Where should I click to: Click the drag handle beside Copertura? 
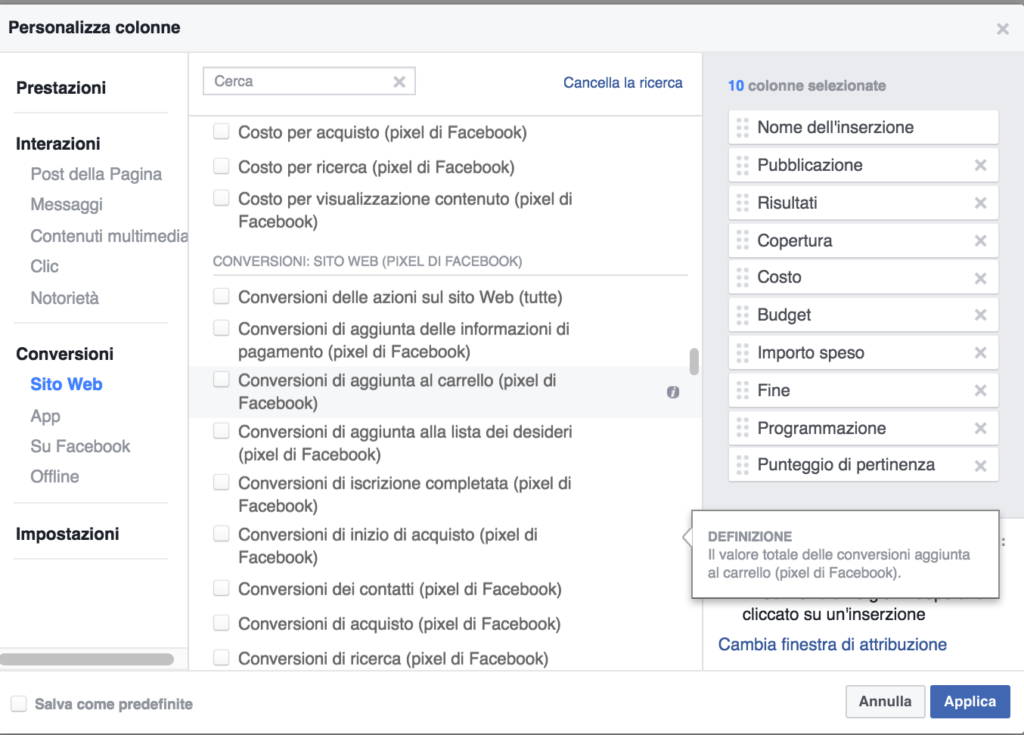742,241
